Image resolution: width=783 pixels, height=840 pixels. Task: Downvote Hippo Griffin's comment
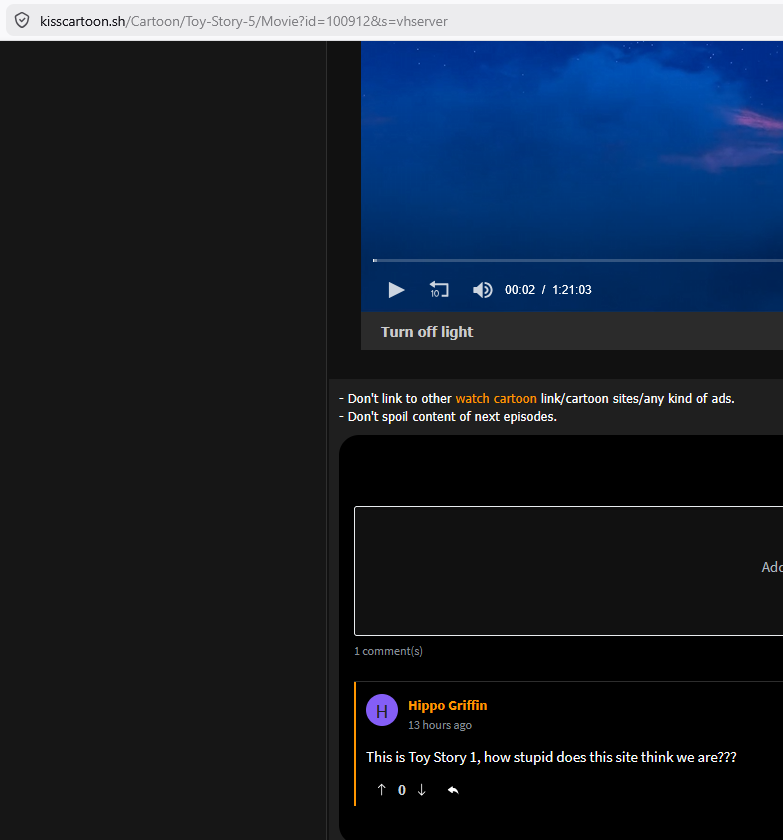421,790
